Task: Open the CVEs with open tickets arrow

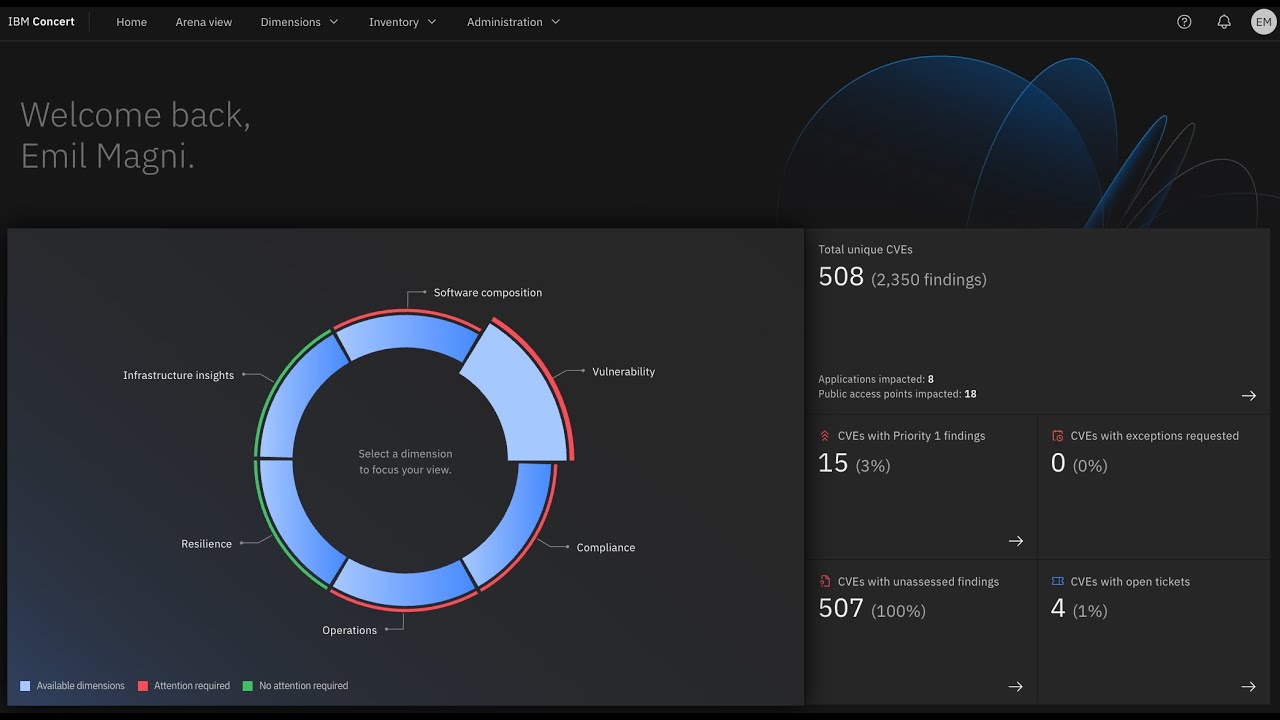Action: [1249, 687]
